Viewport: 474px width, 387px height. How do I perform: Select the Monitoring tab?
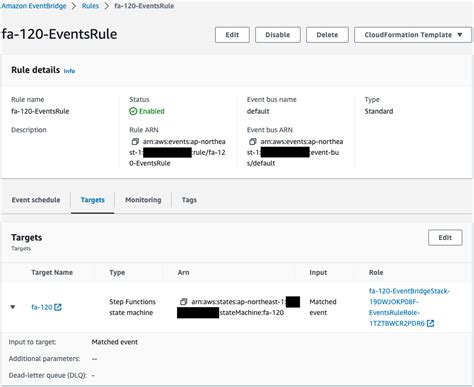[x=143, y=200]
